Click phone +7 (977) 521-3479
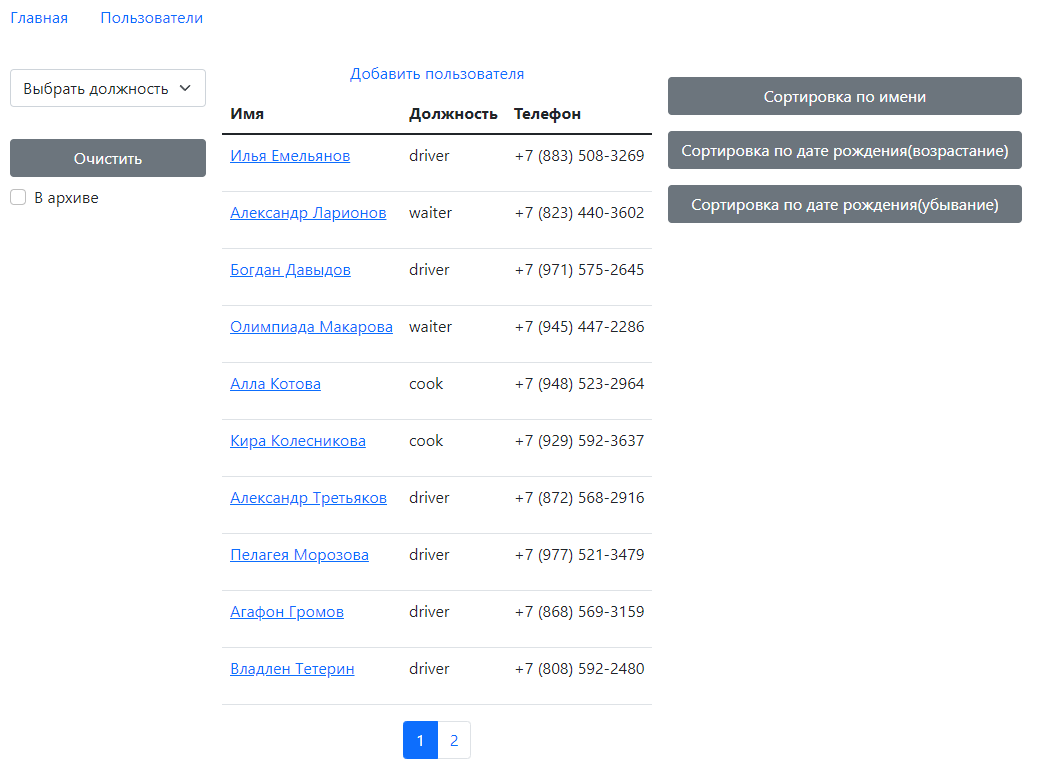Image resolution: width=1037 pixels, height=767 pixels. (x=579, y=555)
